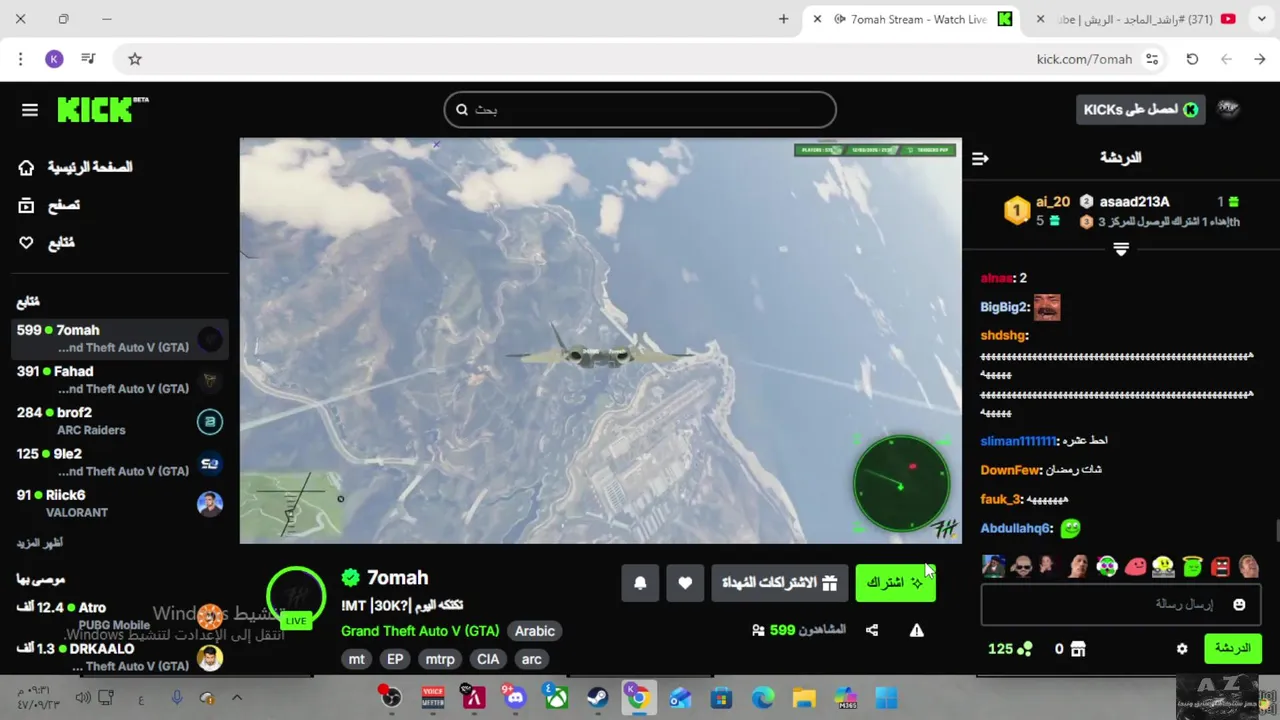This screenshot has width=1280, height=720.
Task: Open File Explorer from taskbar
Action: click(804, 697)
